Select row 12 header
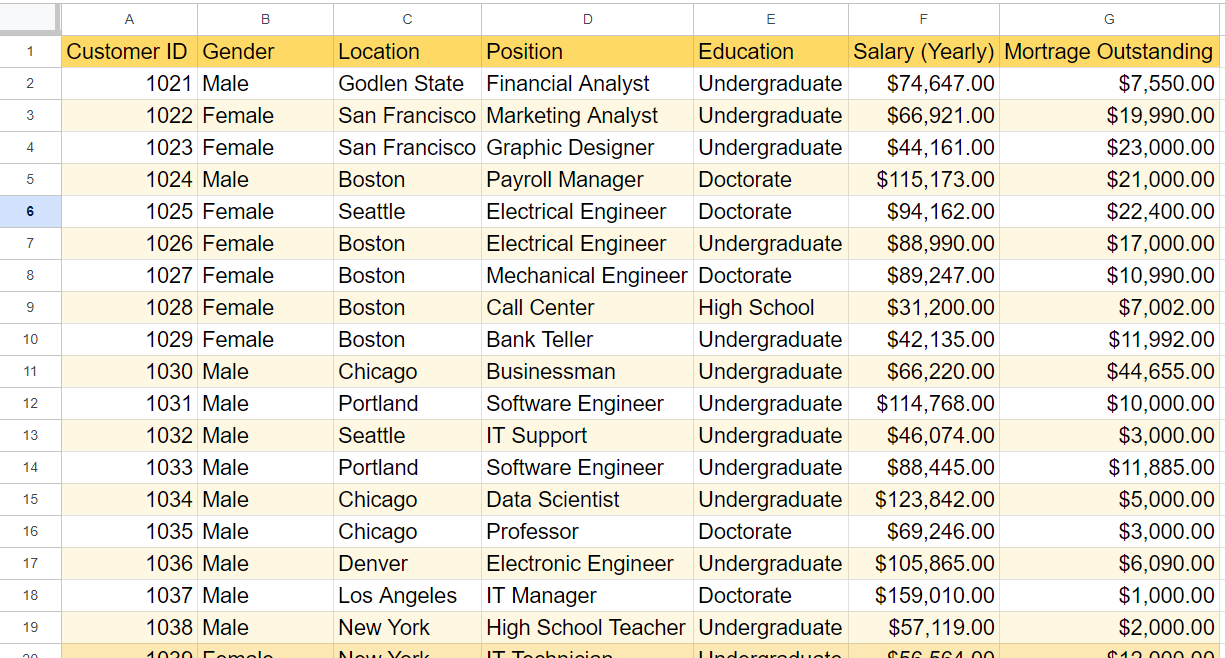This screenshot has width=1225, height=658. pyautogui.click(x=30, y=404)
